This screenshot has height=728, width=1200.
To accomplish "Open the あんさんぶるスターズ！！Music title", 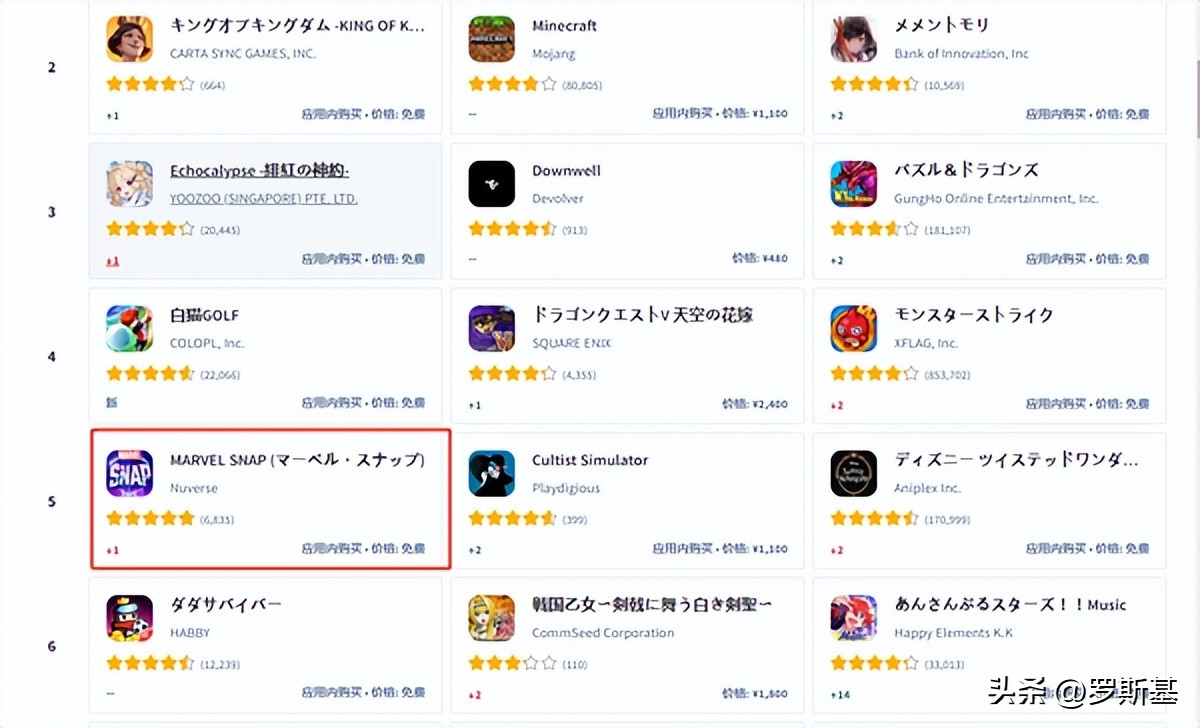I will (x=1011, y=605).
